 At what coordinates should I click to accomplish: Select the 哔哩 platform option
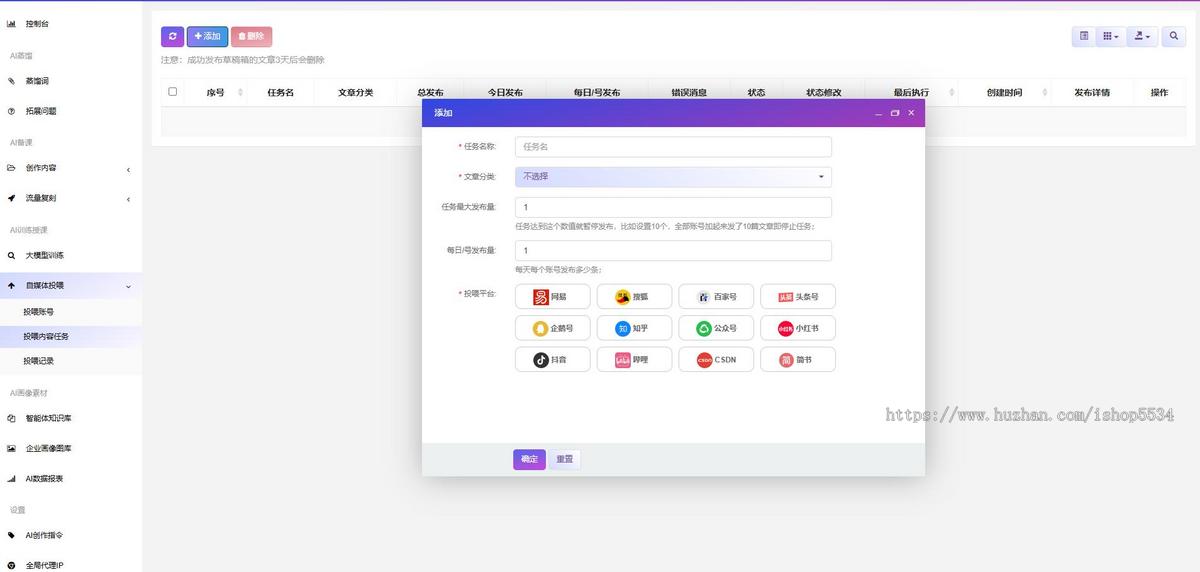pyautogui.click(x=634, y=359)
